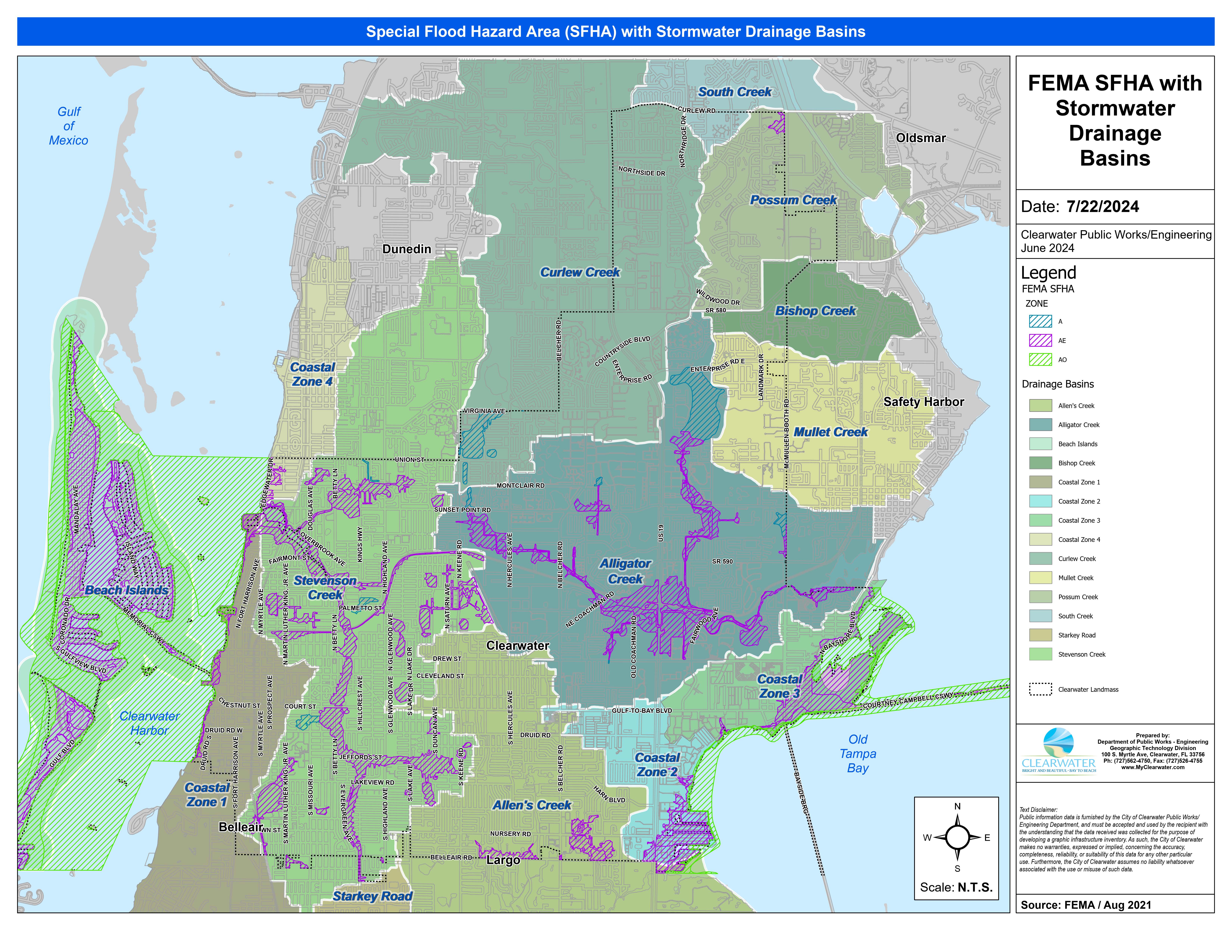Click the 'FEMA SFHA' legend subheading
Viewport: 1232px width, 952px height.
[1048, 289]
